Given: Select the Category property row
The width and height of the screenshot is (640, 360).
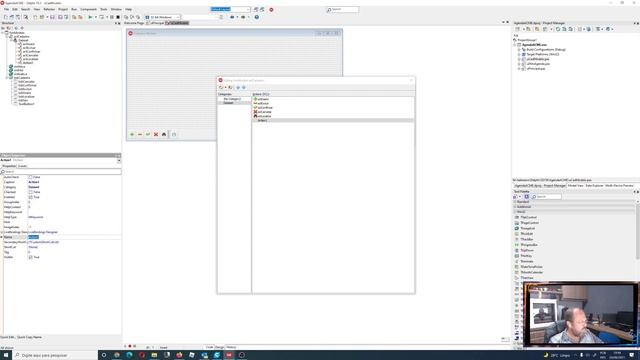Looking at the screenshot, I should pos(61,187).
